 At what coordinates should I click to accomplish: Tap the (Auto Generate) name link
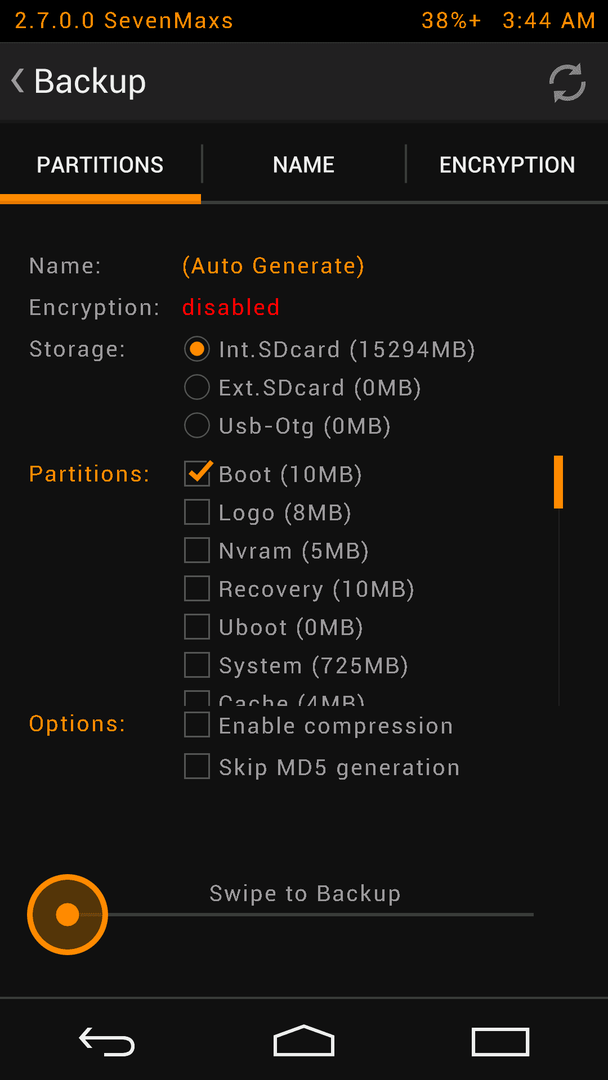273,266
